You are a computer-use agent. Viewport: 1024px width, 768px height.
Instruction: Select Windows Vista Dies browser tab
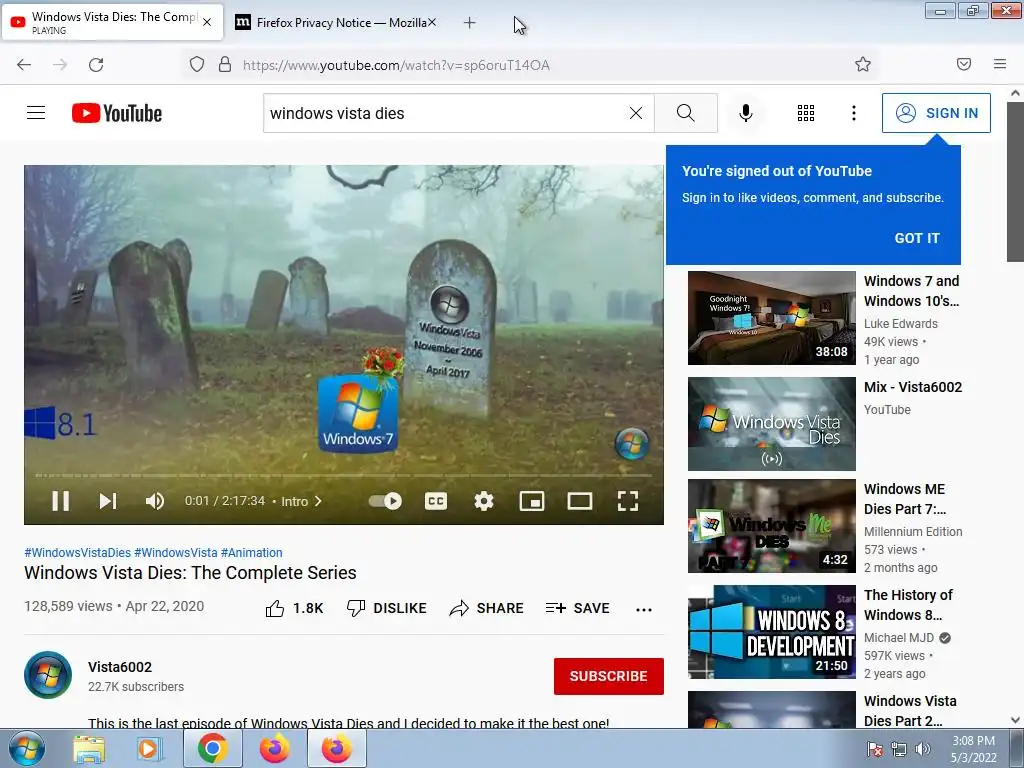[111, 23]
